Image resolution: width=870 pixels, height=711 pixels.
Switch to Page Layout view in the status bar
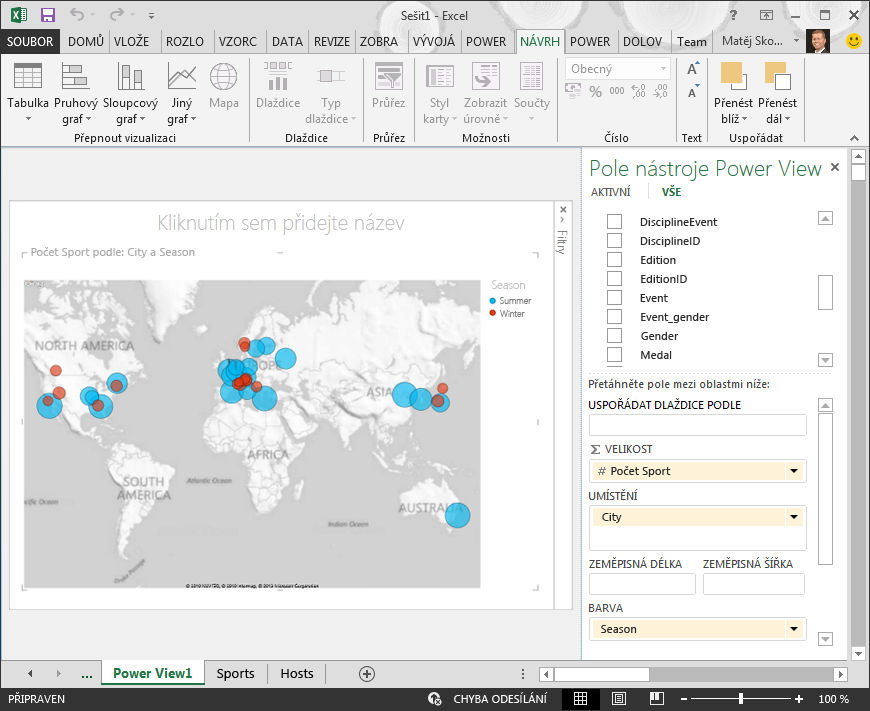pos(619,699)
